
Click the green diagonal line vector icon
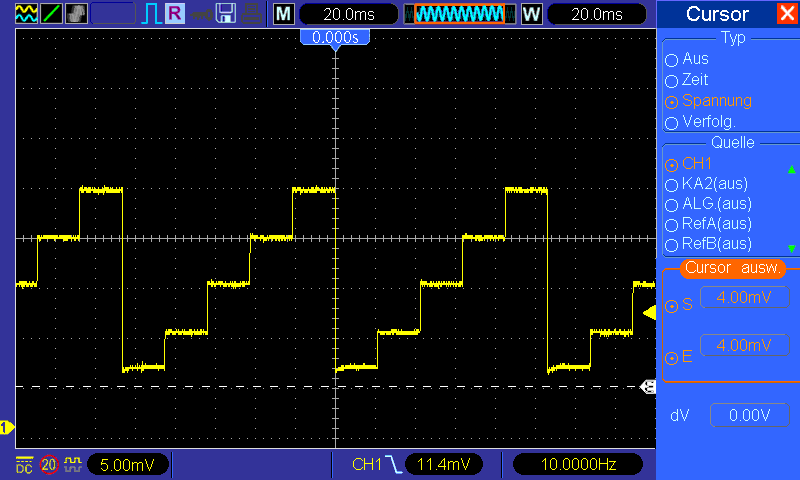(51, 13)
